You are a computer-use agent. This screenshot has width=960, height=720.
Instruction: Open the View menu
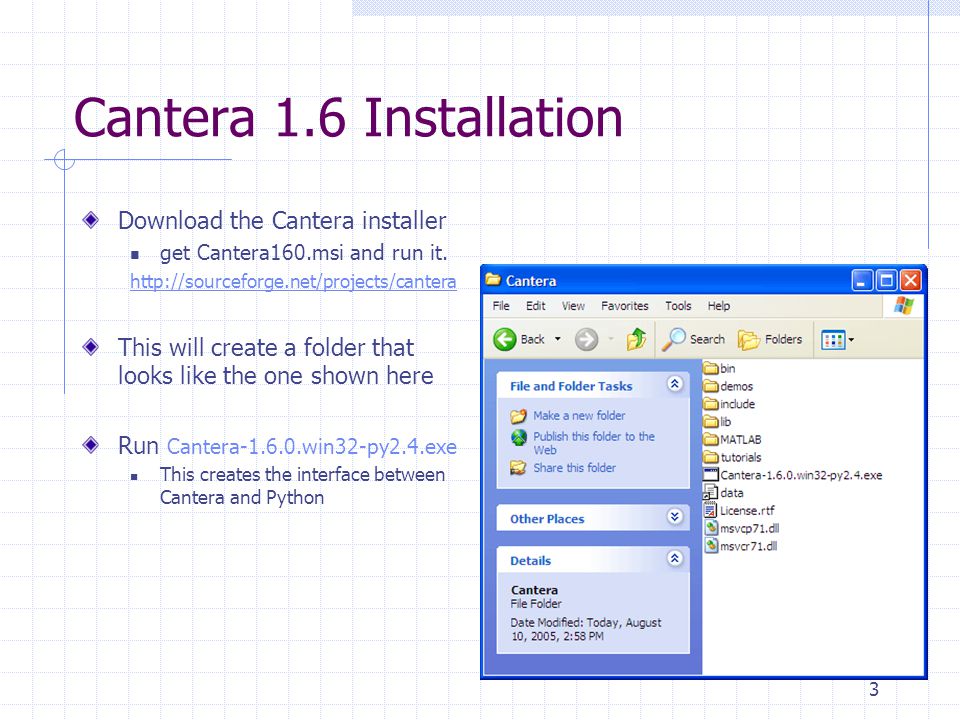click(573, 306)
